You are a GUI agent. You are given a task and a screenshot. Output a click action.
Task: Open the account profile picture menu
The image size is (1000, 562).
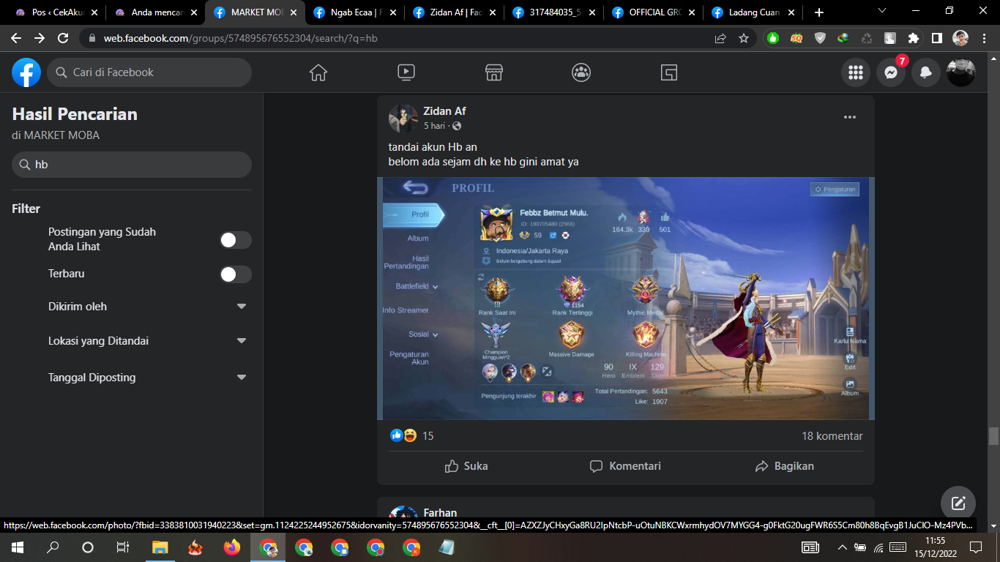tap(960, 73)
